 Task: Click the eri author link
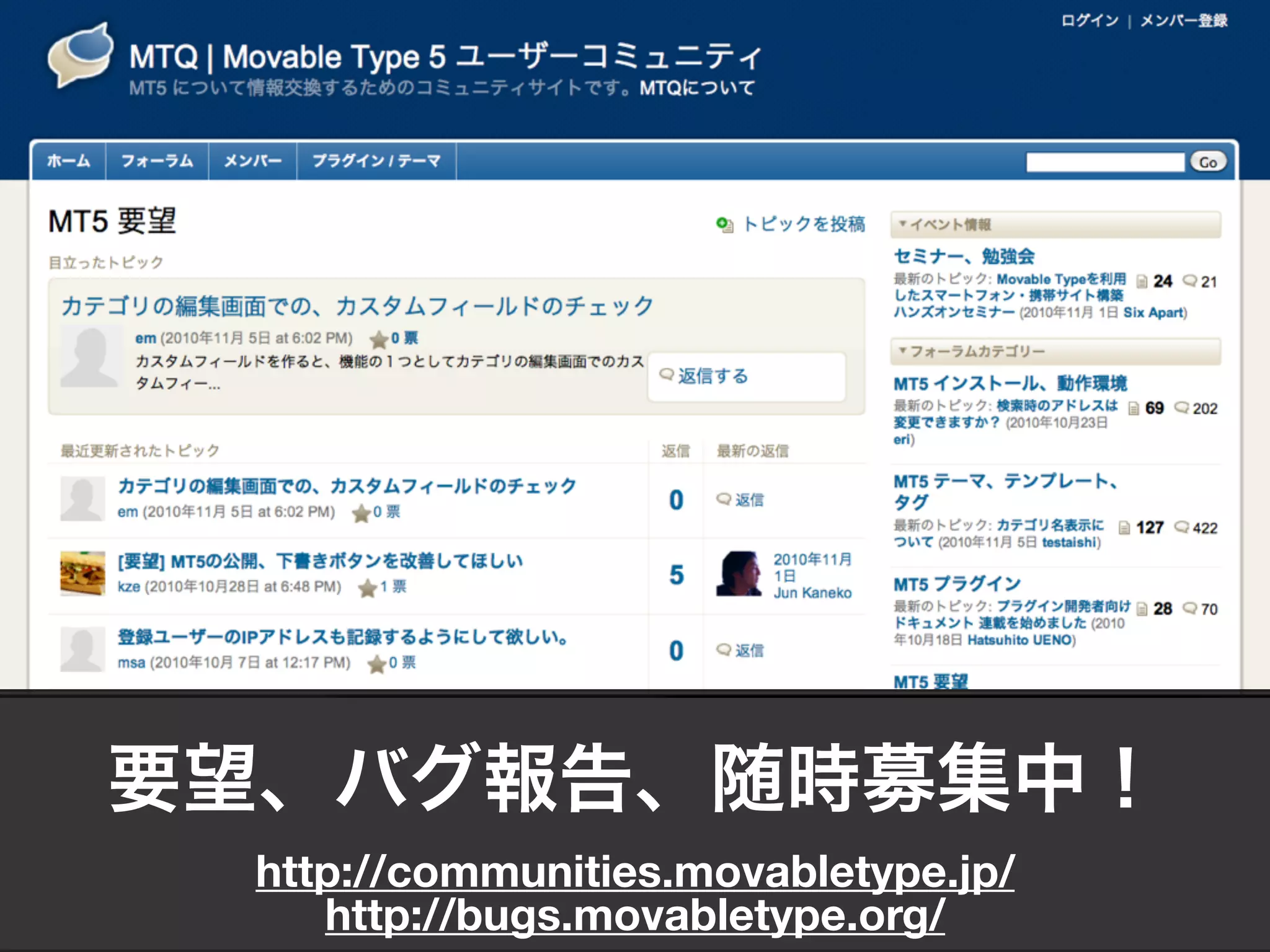902,439
